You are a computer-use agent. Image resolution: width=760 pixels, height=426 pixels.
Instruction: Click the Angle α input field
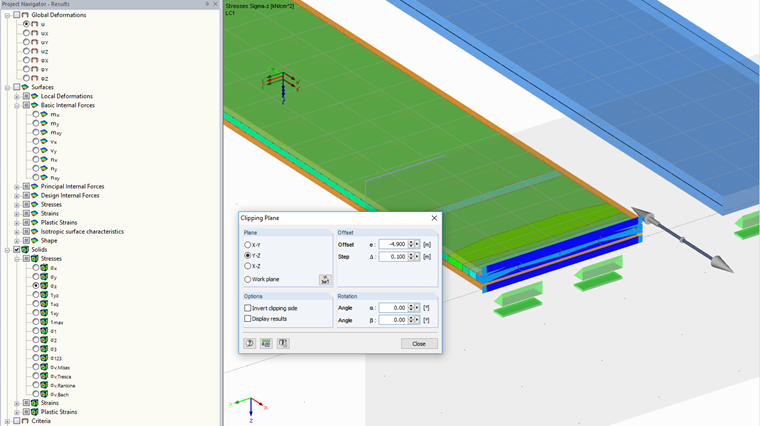point(393,308)
